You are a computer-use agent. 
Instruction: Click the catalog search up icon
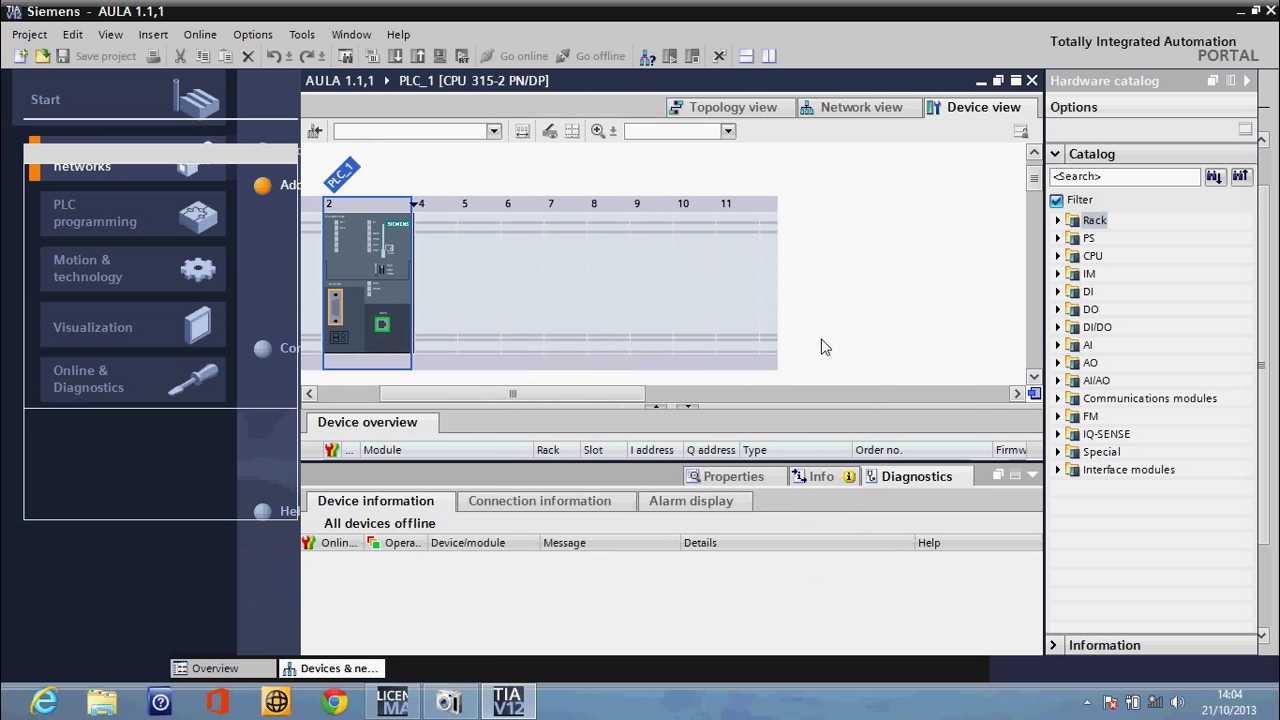point(1240,177)
